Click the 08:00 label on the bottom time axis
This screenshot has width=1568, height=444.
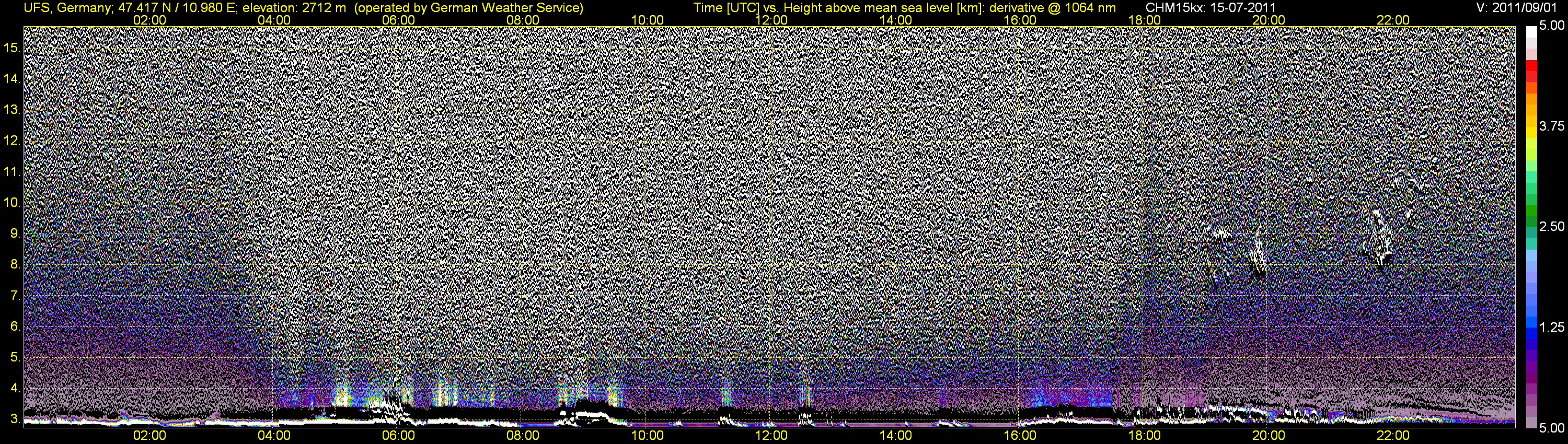pyautogui.click(x=523, y=436)
